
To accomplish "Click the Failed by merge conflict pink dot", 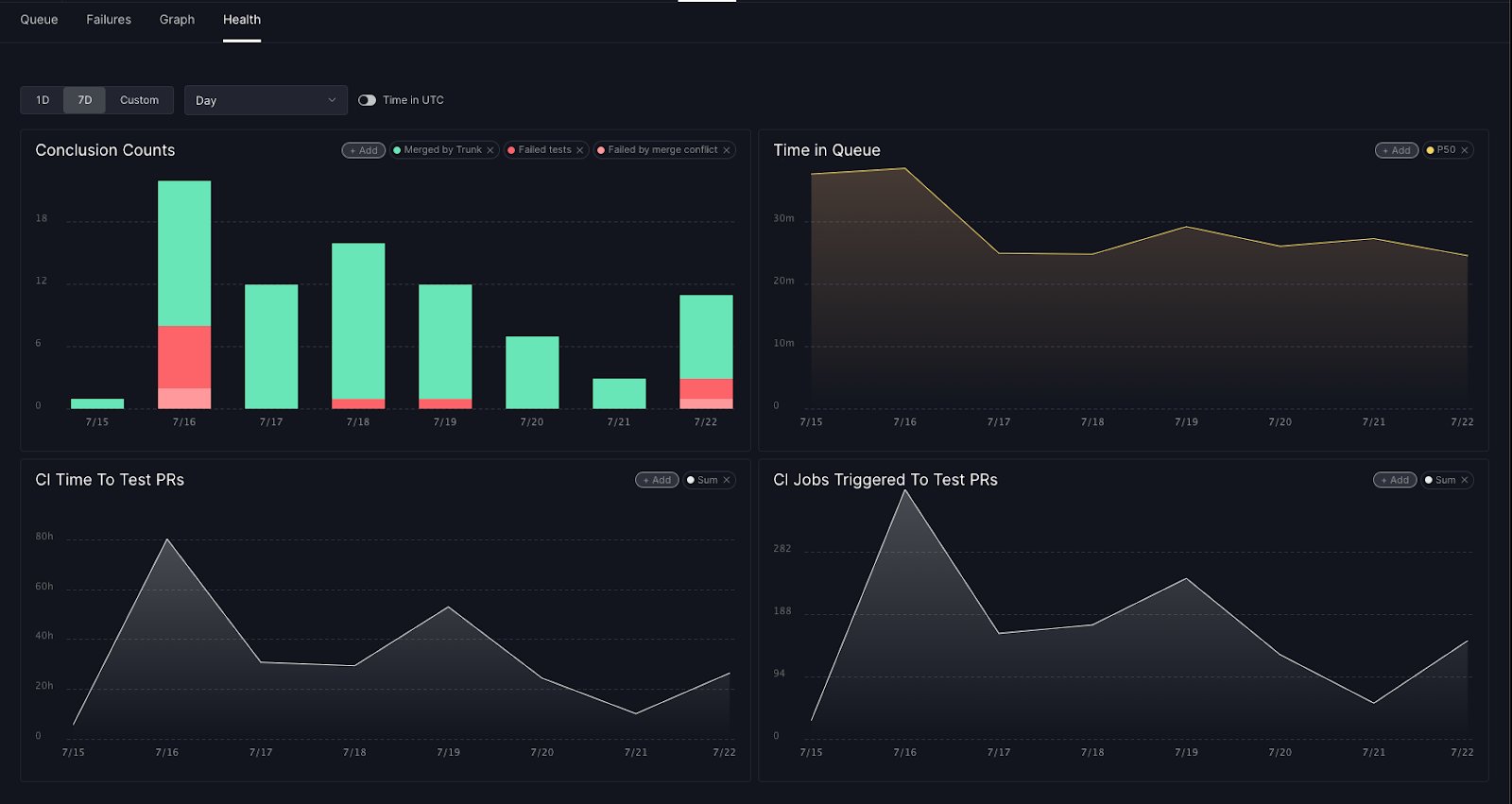I will point(601,150).
